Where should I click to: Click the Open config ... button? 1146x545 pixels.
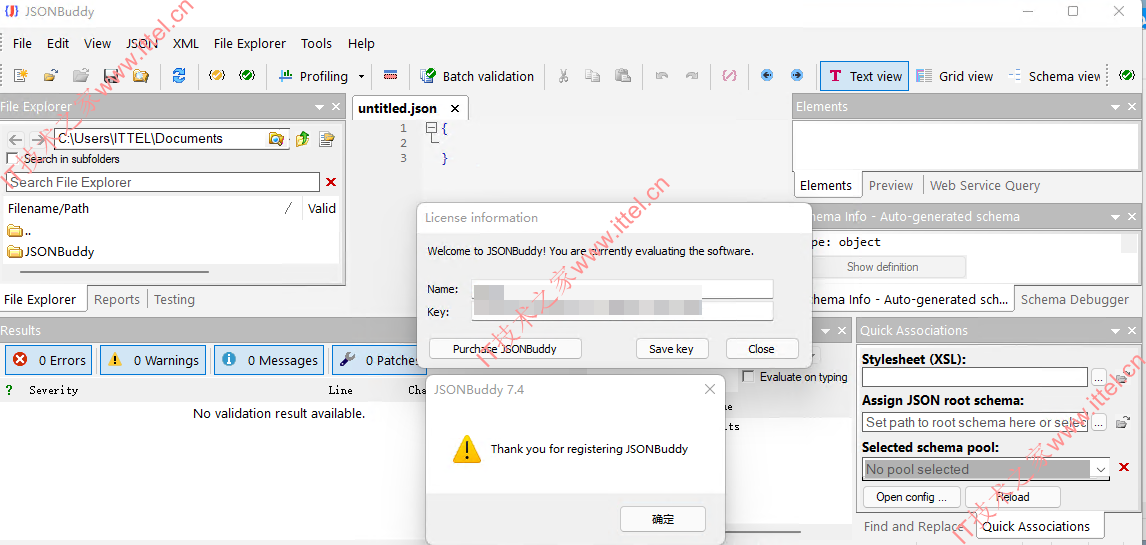click(x=911, y=497)
